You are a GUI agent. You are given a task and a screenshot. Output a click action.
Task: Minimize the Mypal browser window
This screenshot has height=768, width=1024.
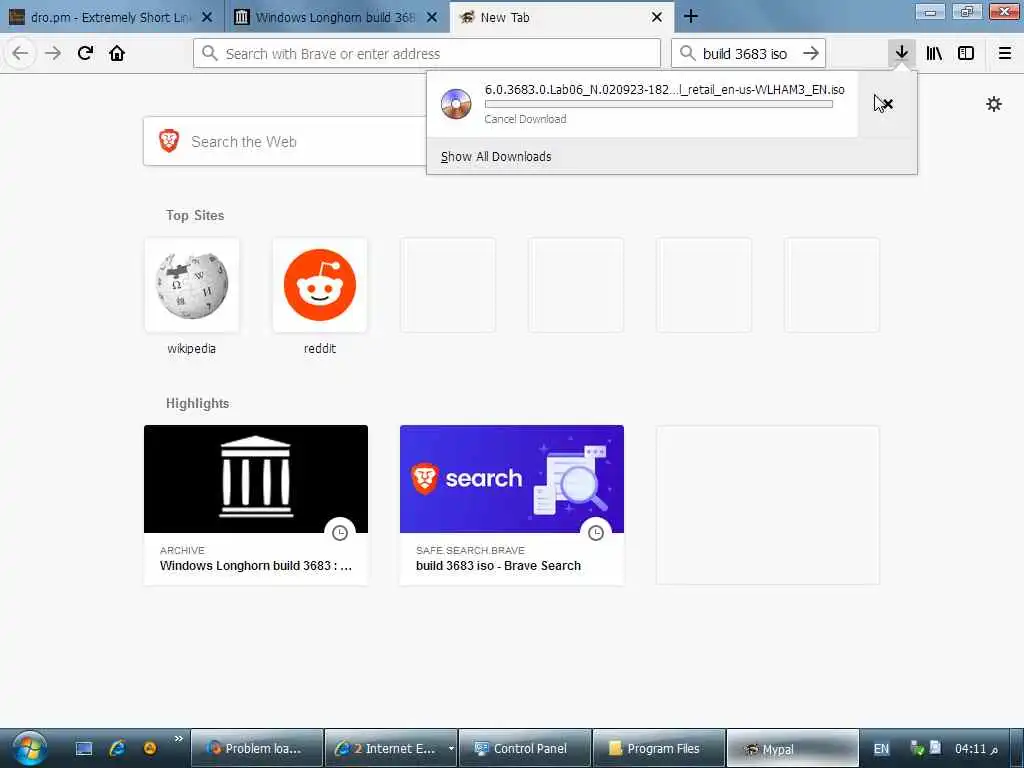pos(930,11)
